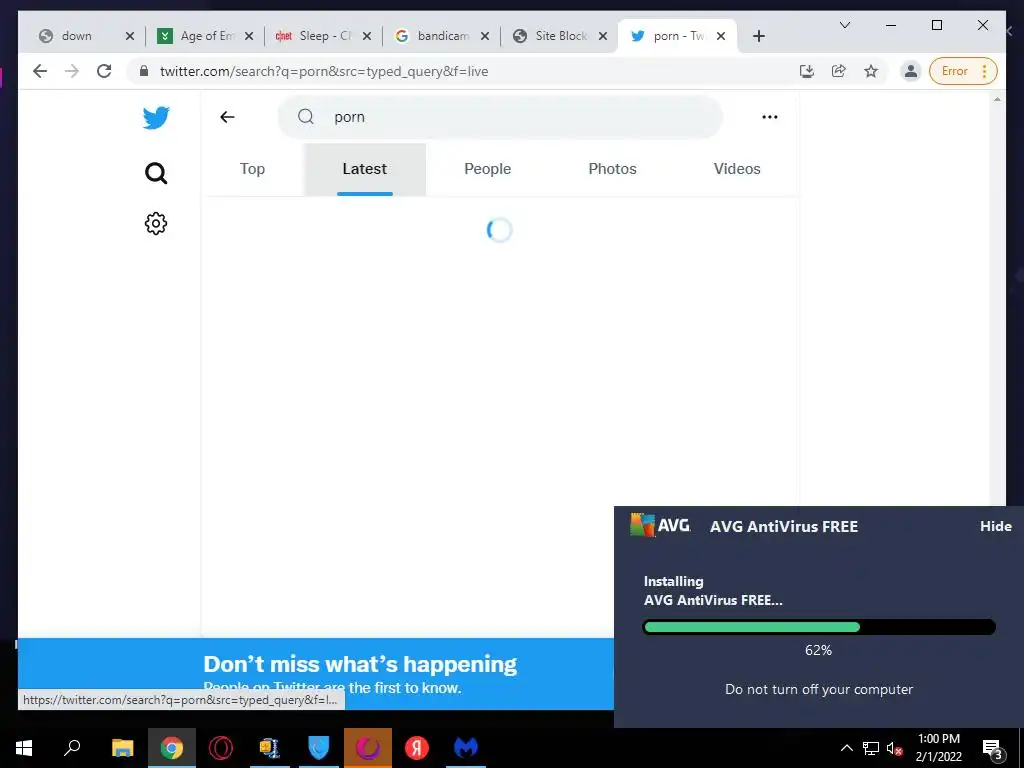Open File Explorer from the taskbar
The image size is (1024, 768).
(x=122, y=748)
